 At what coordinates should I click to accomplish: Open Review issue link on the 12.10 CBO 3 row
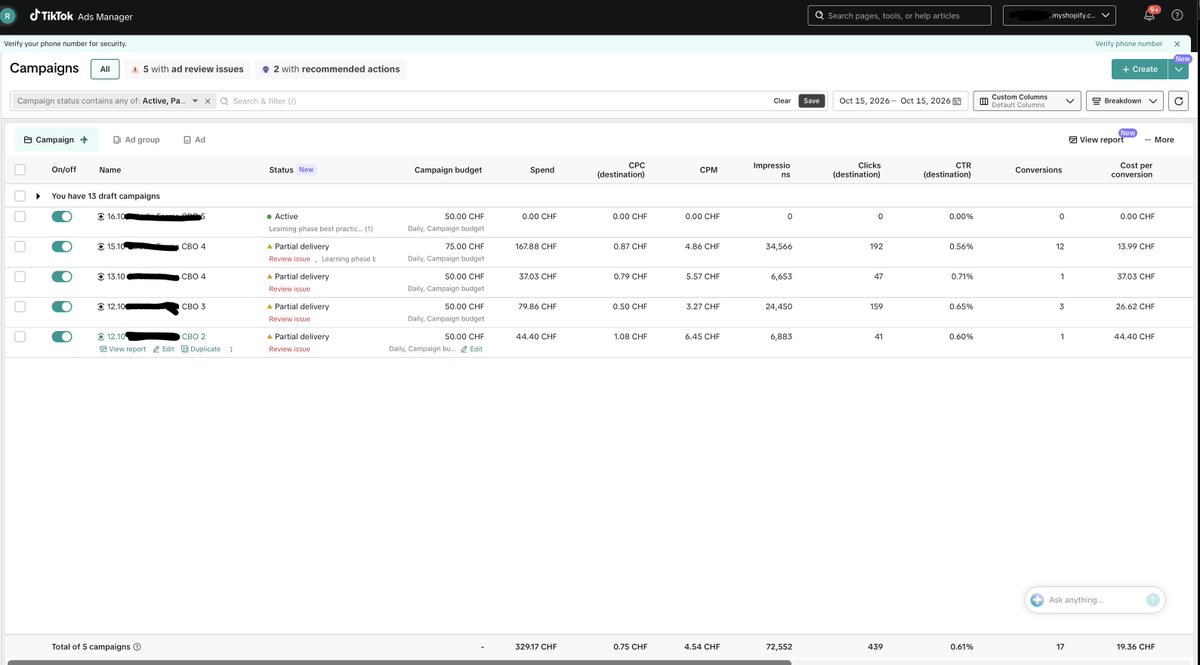click(289, 319)
